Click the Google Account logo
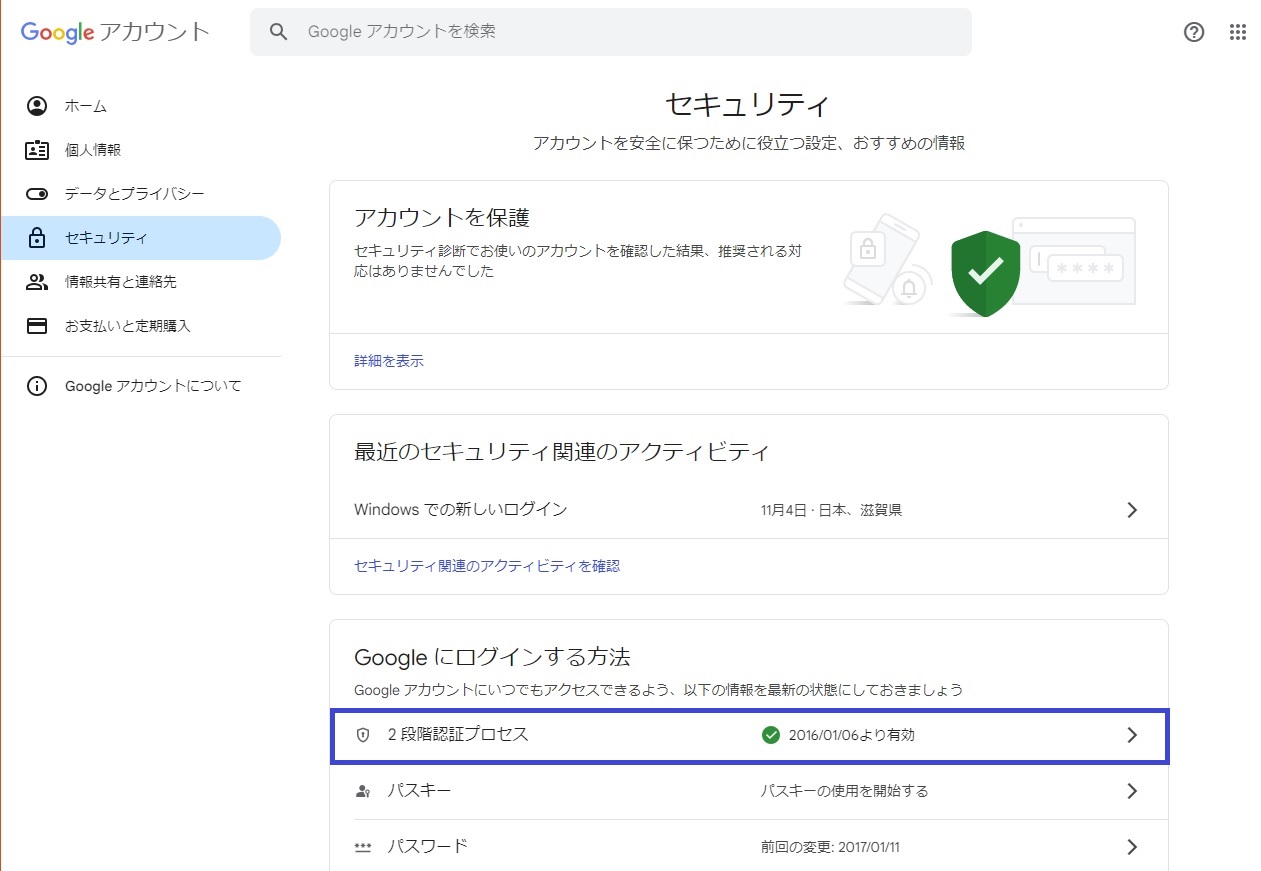The width and height of the screenshot is (1261, 871). (x=115, y=32)
